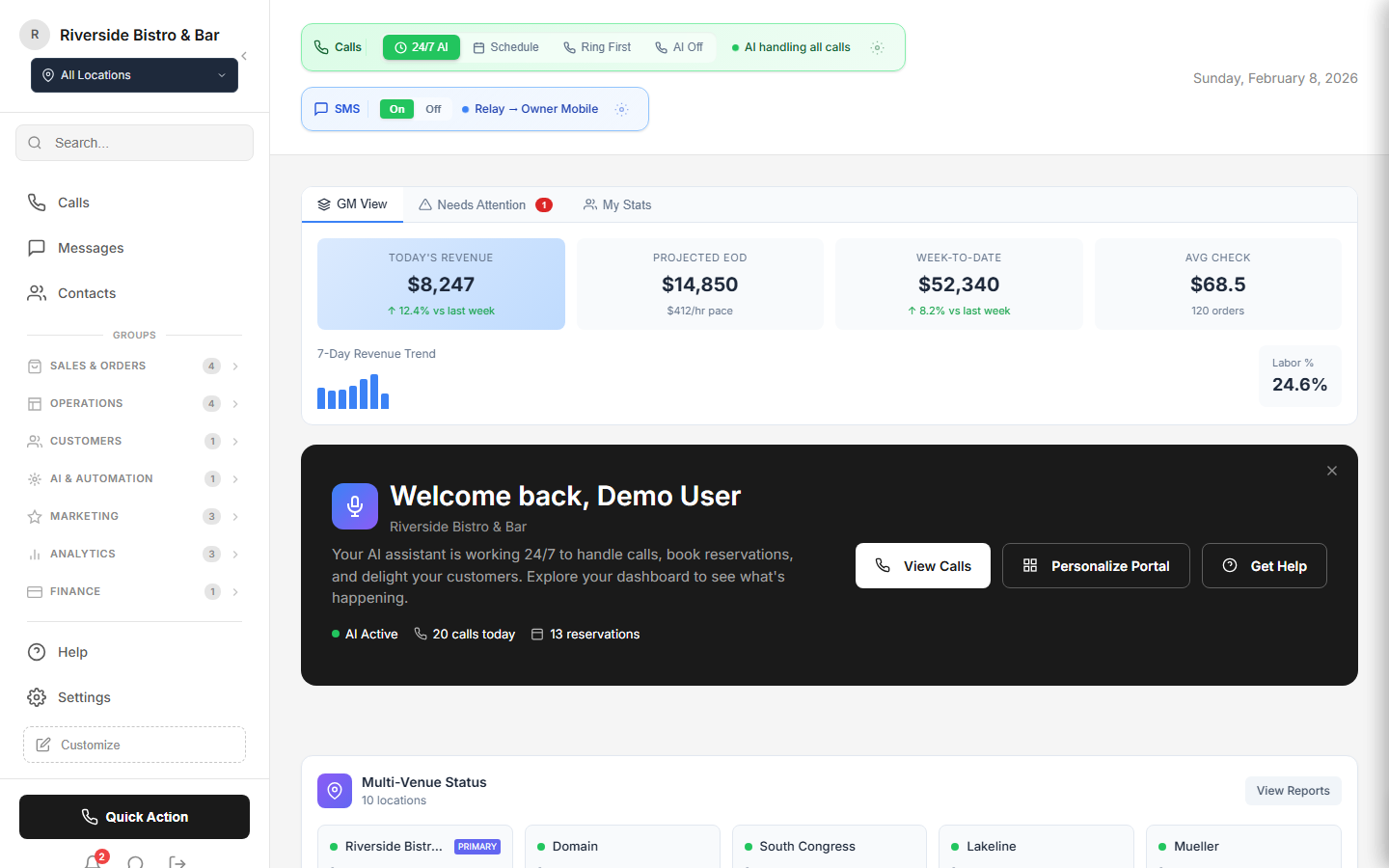Turn SMS Off
The width and height of the screenshot is (1389, 868).
click(x=433, y=109)
